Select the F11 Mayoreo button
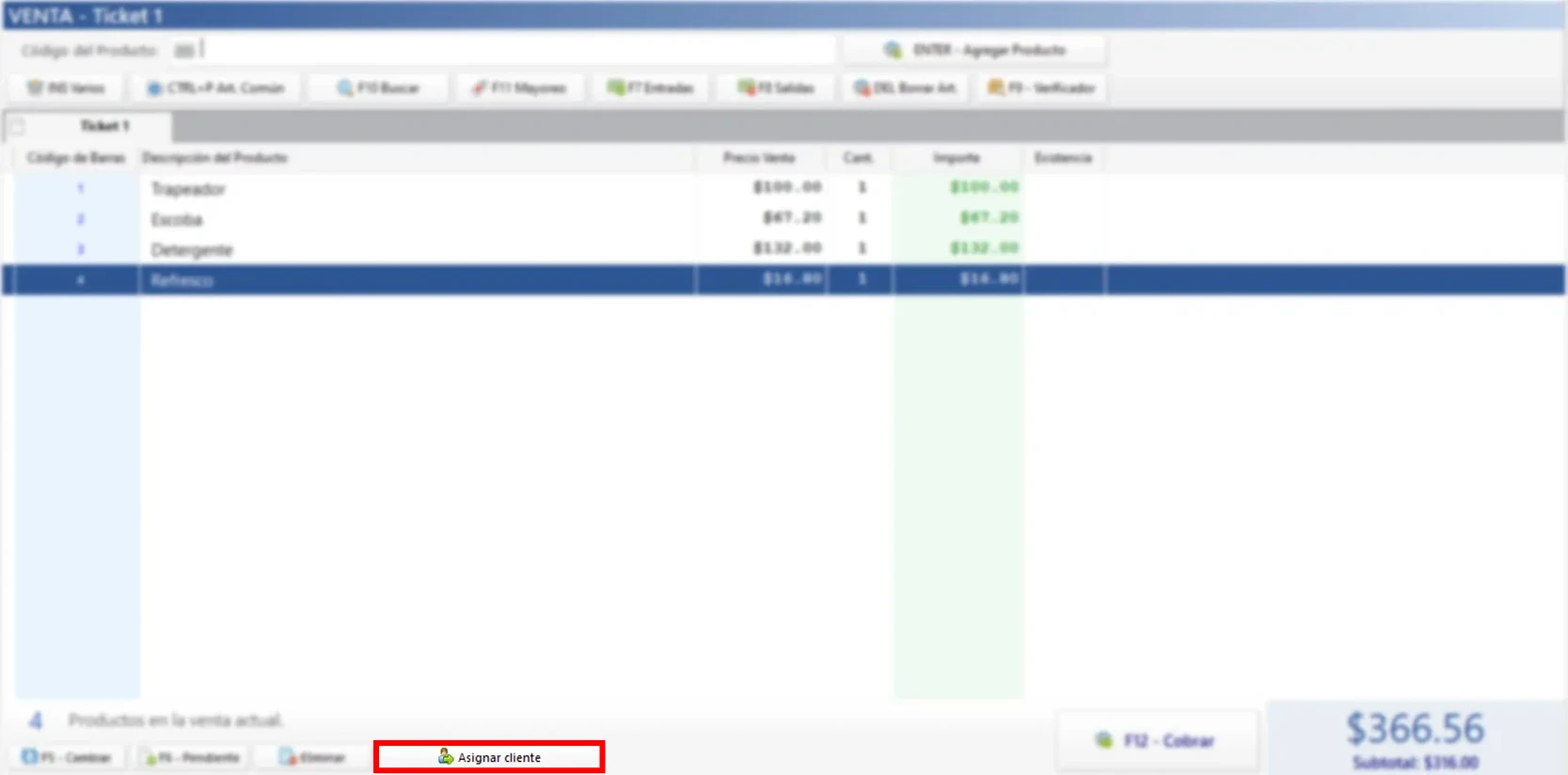The height and width of the screenshot is (775, 1568). click(518, 88)
